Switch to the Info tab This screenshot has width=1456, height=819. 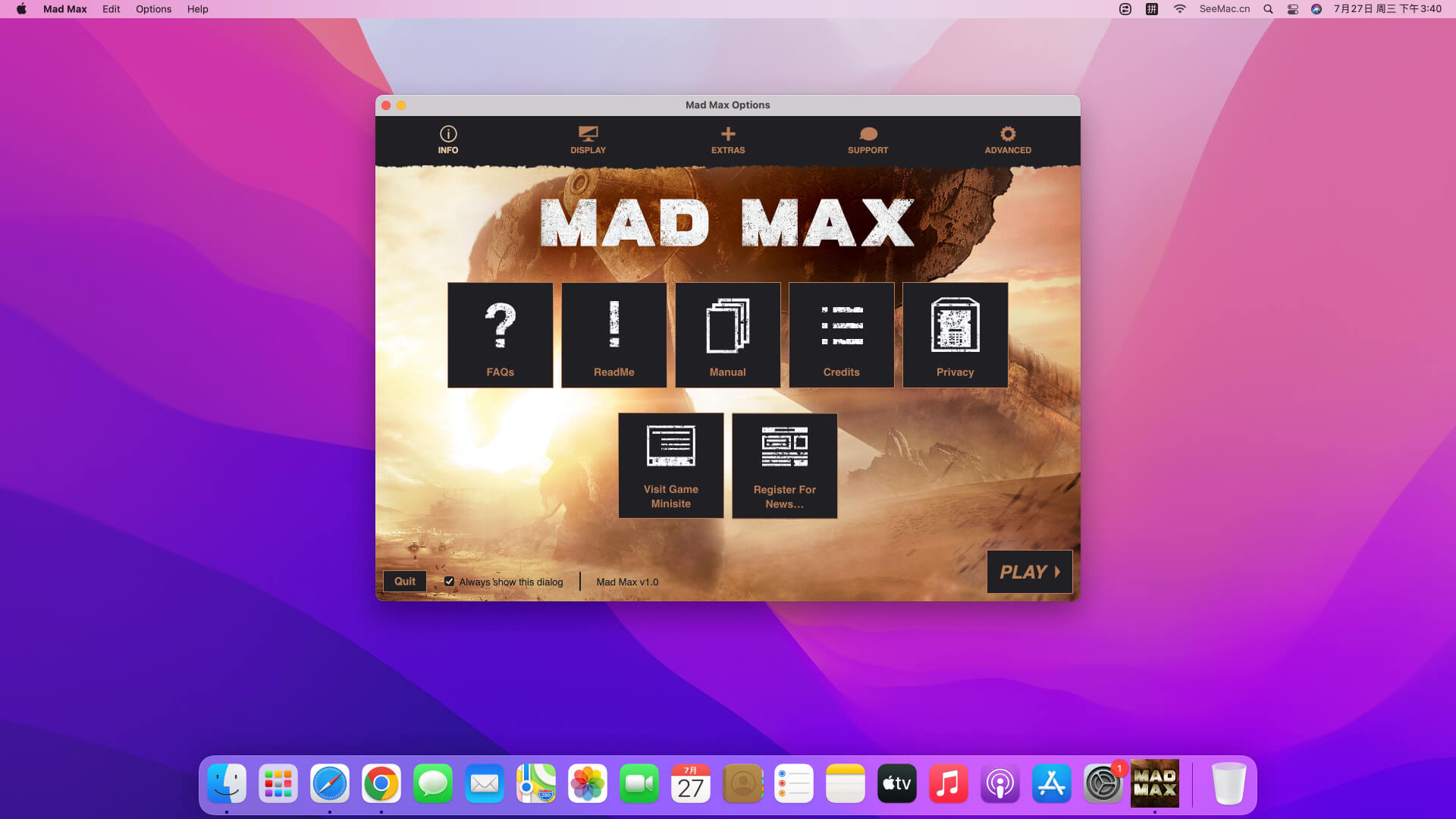click(448, 140)
